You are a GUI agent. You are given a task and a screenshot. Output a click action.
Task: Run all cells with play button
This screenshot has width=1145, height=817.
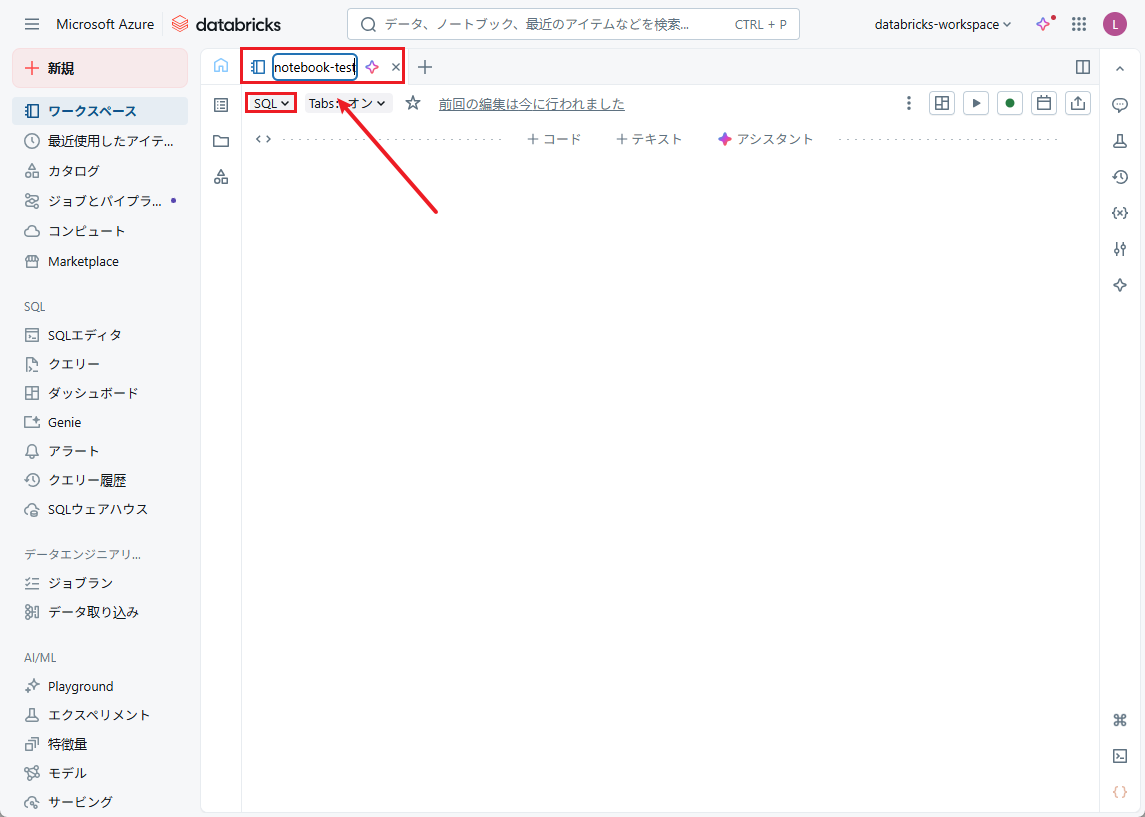pyautogui.click(x=976, y=103)
